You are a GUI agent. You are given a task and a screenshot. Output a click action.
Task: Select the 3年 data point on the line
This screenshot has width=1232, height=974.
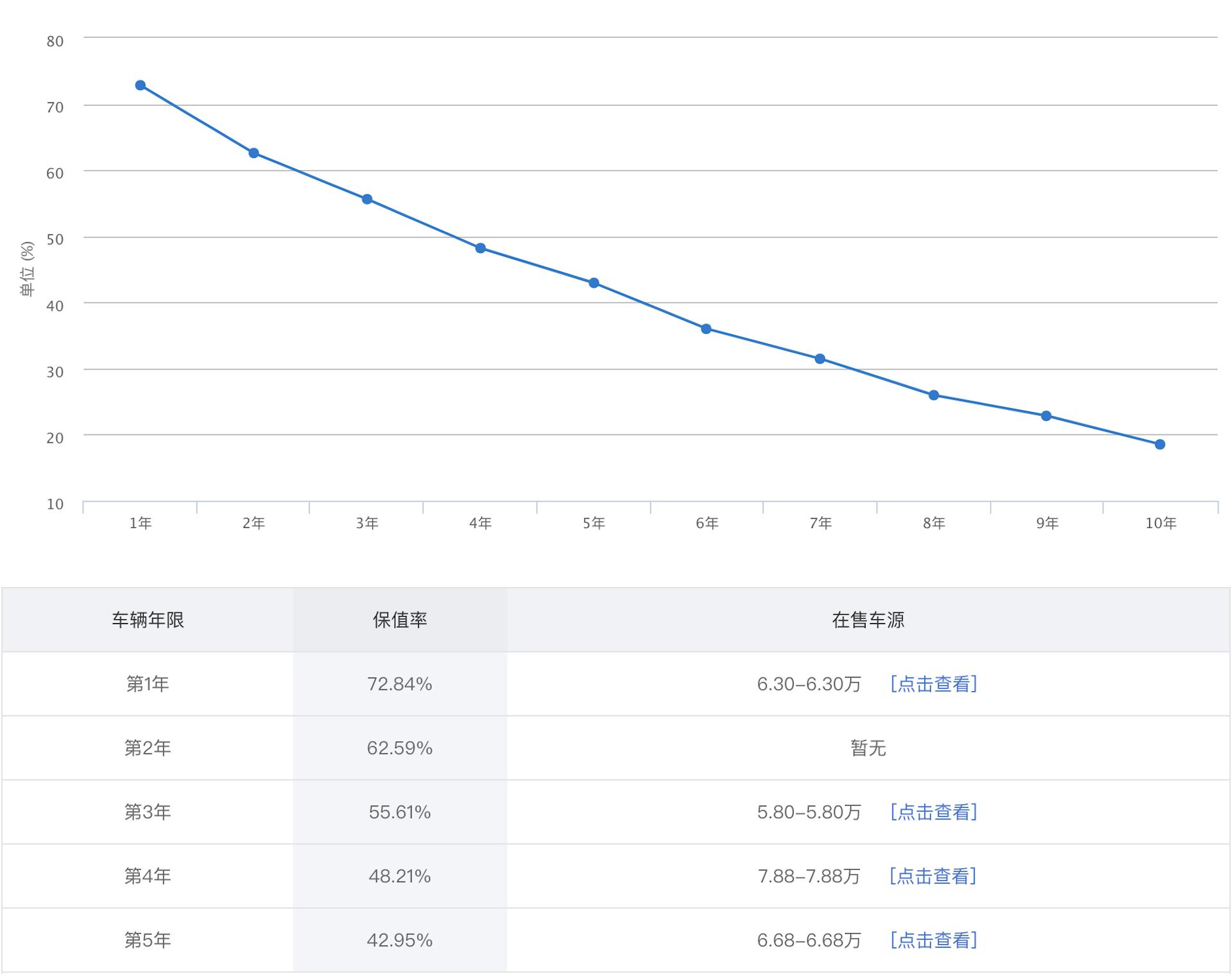[x=366, y=199]
